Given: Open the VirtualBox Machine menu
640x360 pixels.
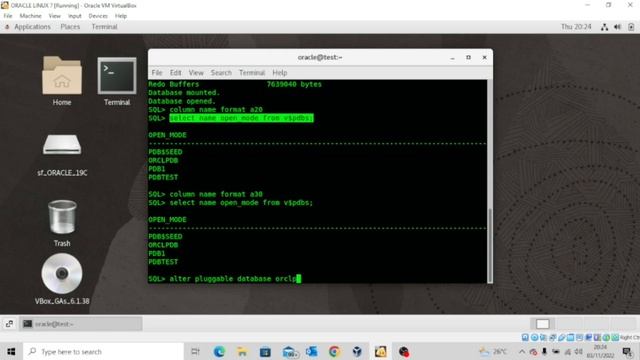Looking at the screenshot, I should (31, 16).
